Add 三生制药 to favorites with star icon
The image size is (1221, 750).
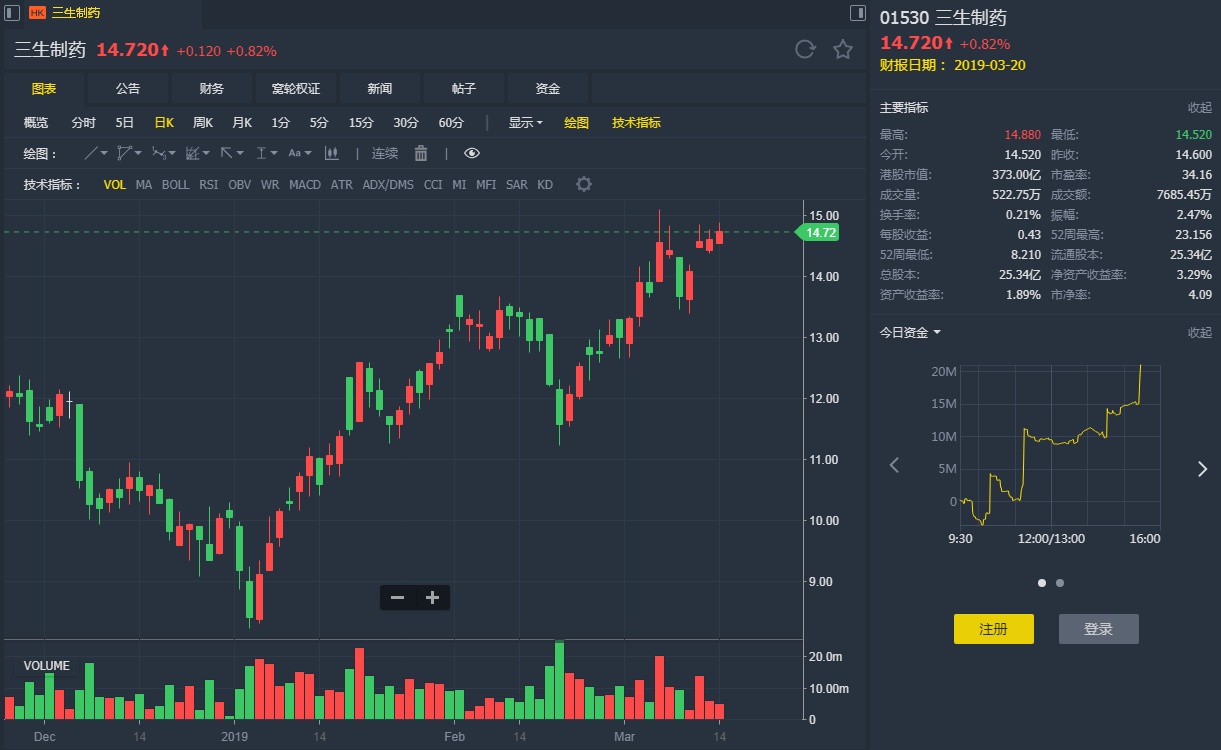tap(843, 50)
